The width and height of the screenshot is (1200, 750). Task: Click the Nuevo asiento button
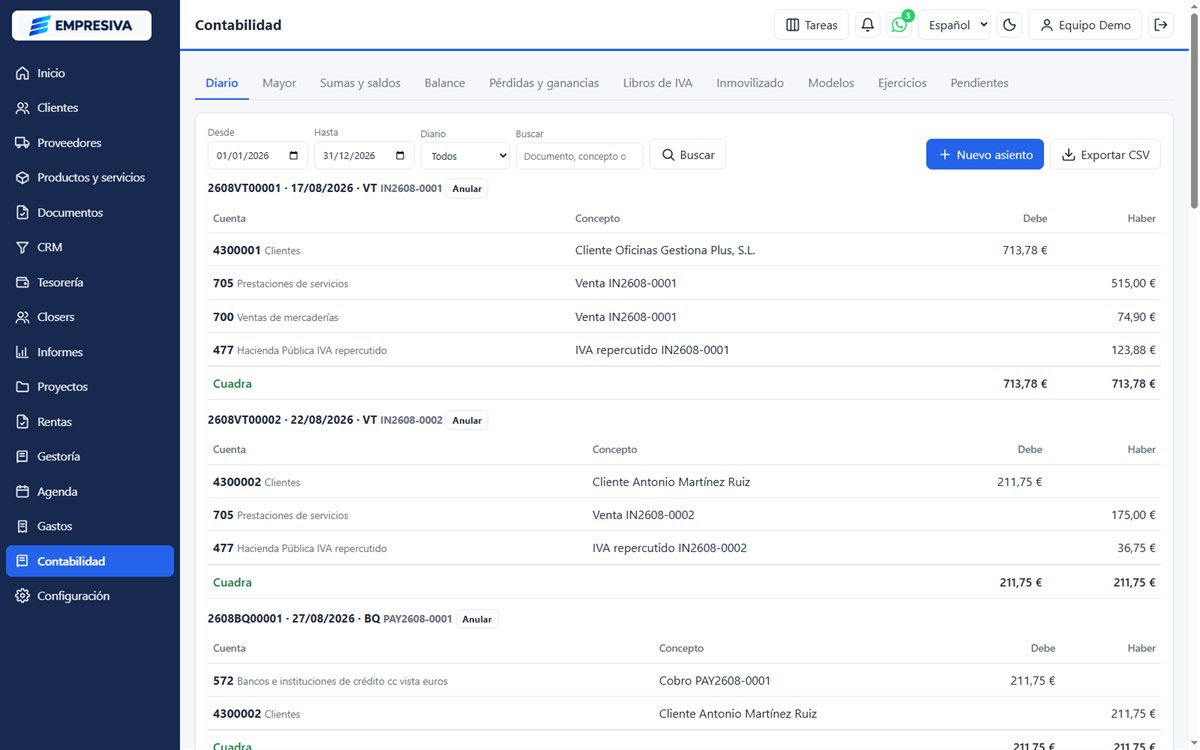pos(985,155)
